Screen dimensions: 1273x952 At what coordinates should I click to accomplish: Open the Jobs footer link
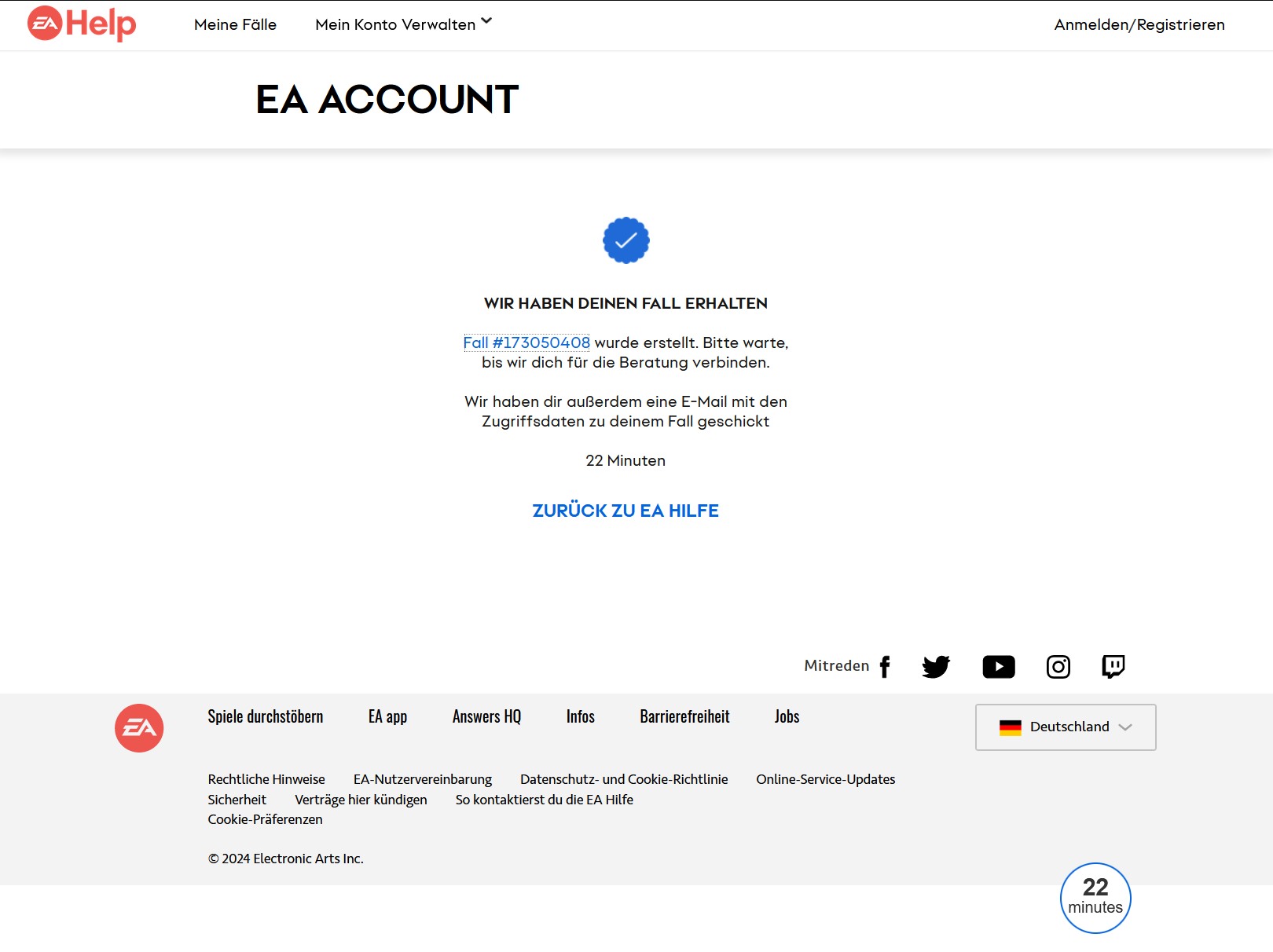click(x=787, y=716)
